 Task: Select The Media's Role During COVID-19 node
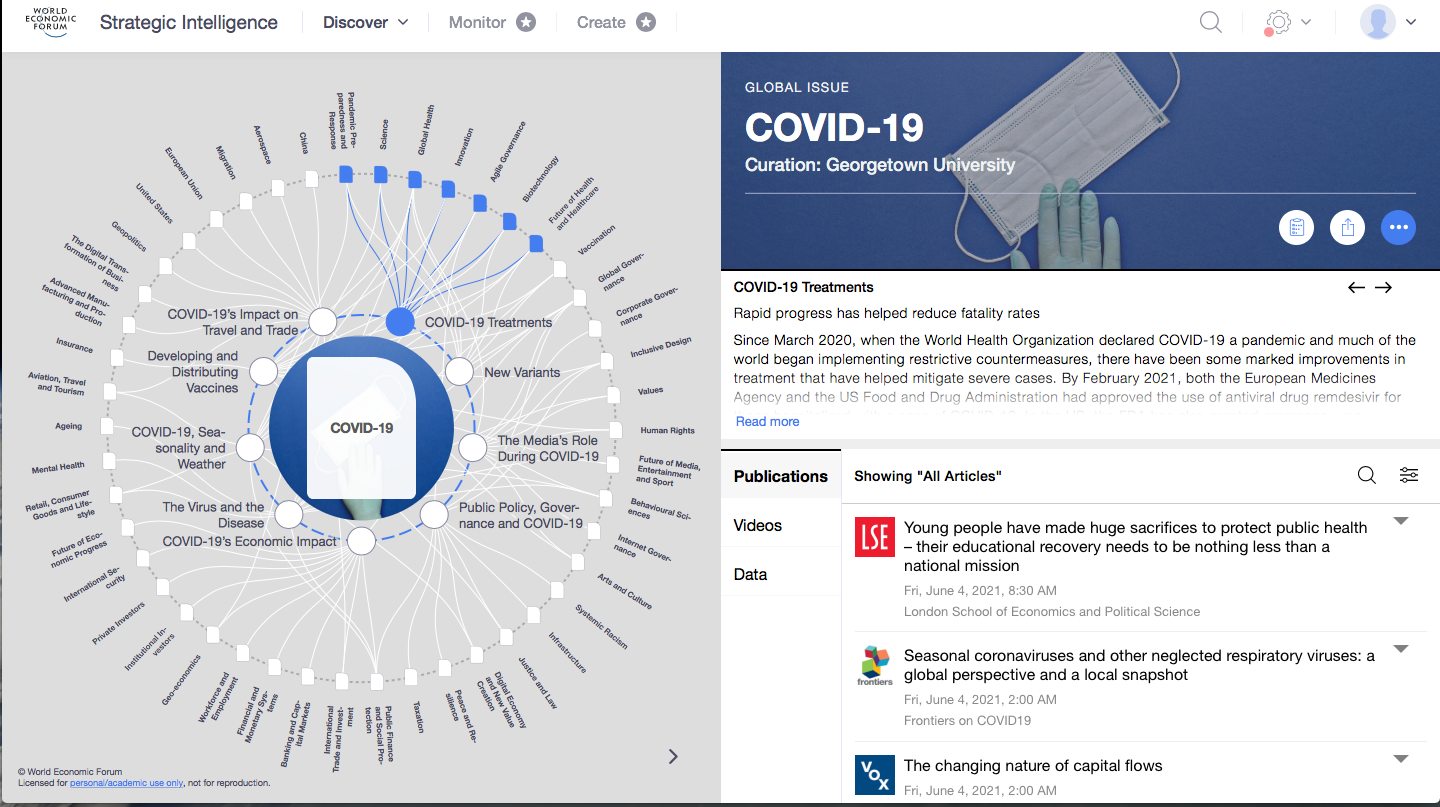point(473,447)
